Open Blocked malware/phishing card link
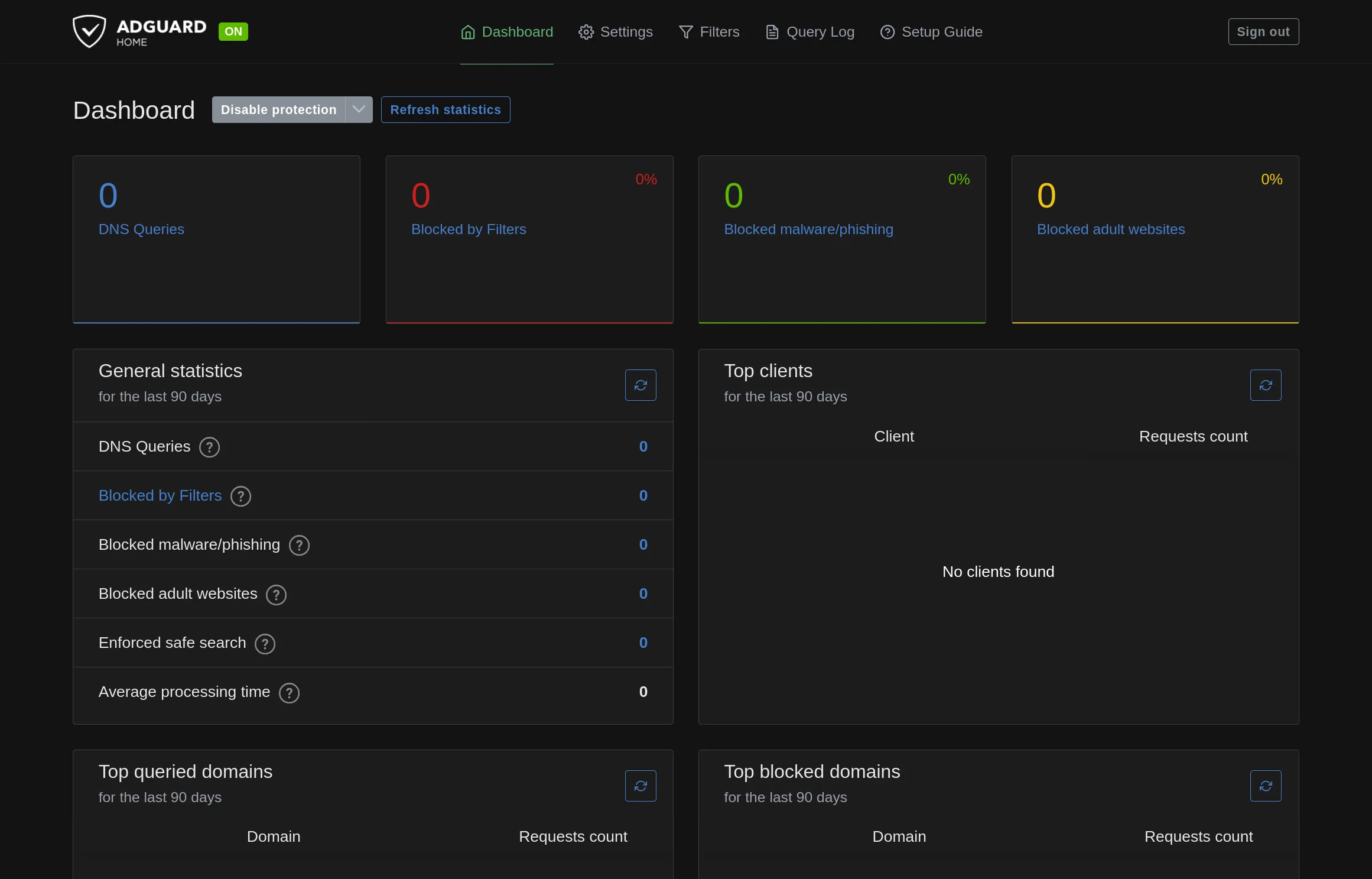This screenshot has height=879, width=1372. (808, 229)
